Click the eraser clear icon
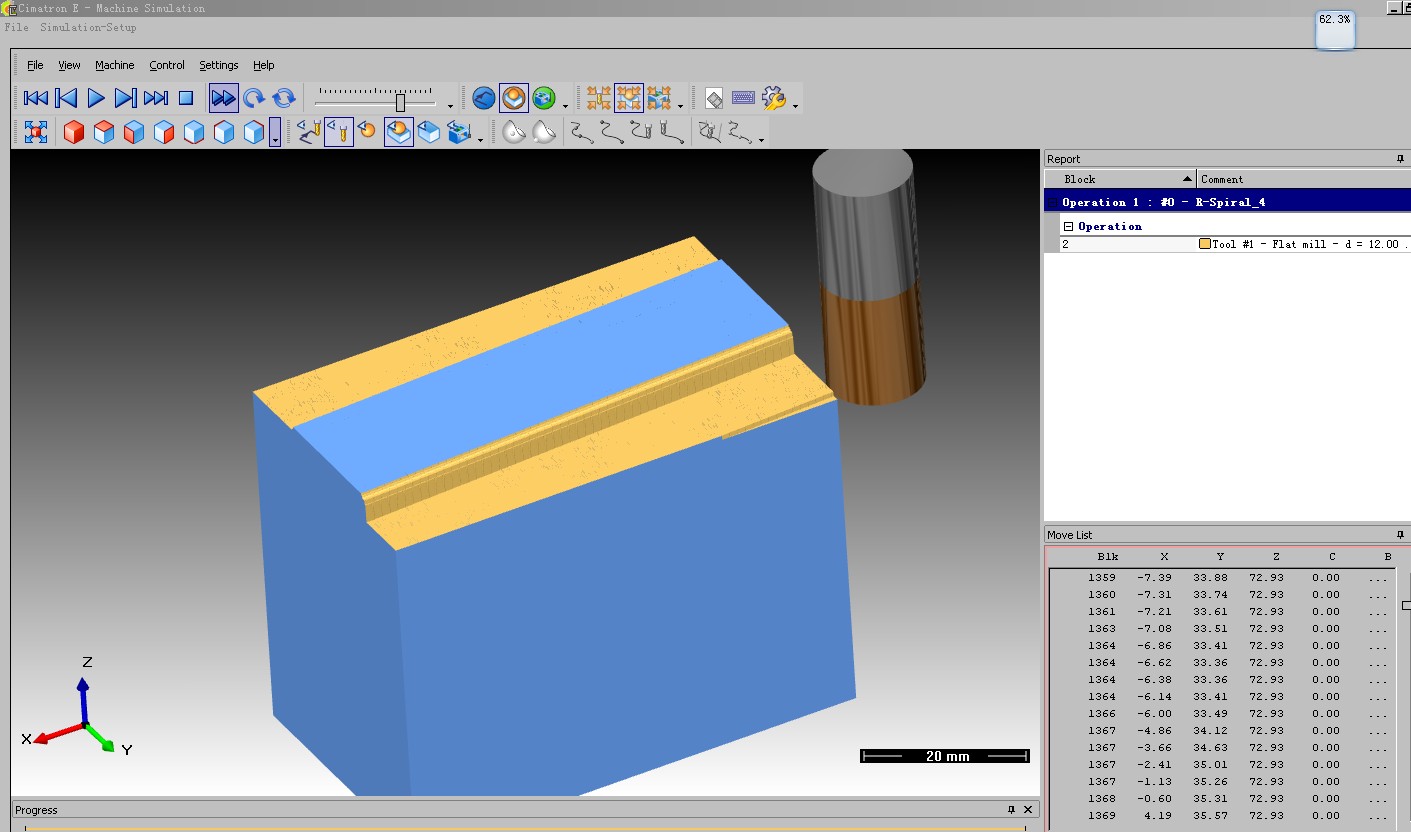Screen dimensions: 1411x832 click(x=714, y=98)
